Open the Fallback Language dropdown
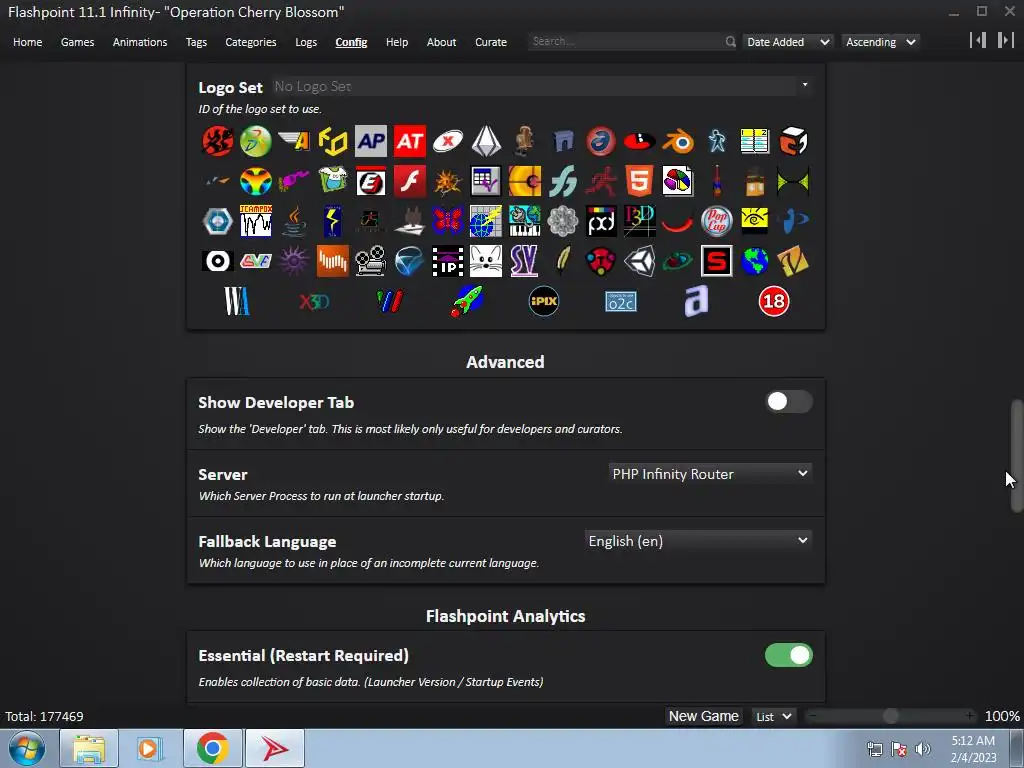 coord(698,541)
